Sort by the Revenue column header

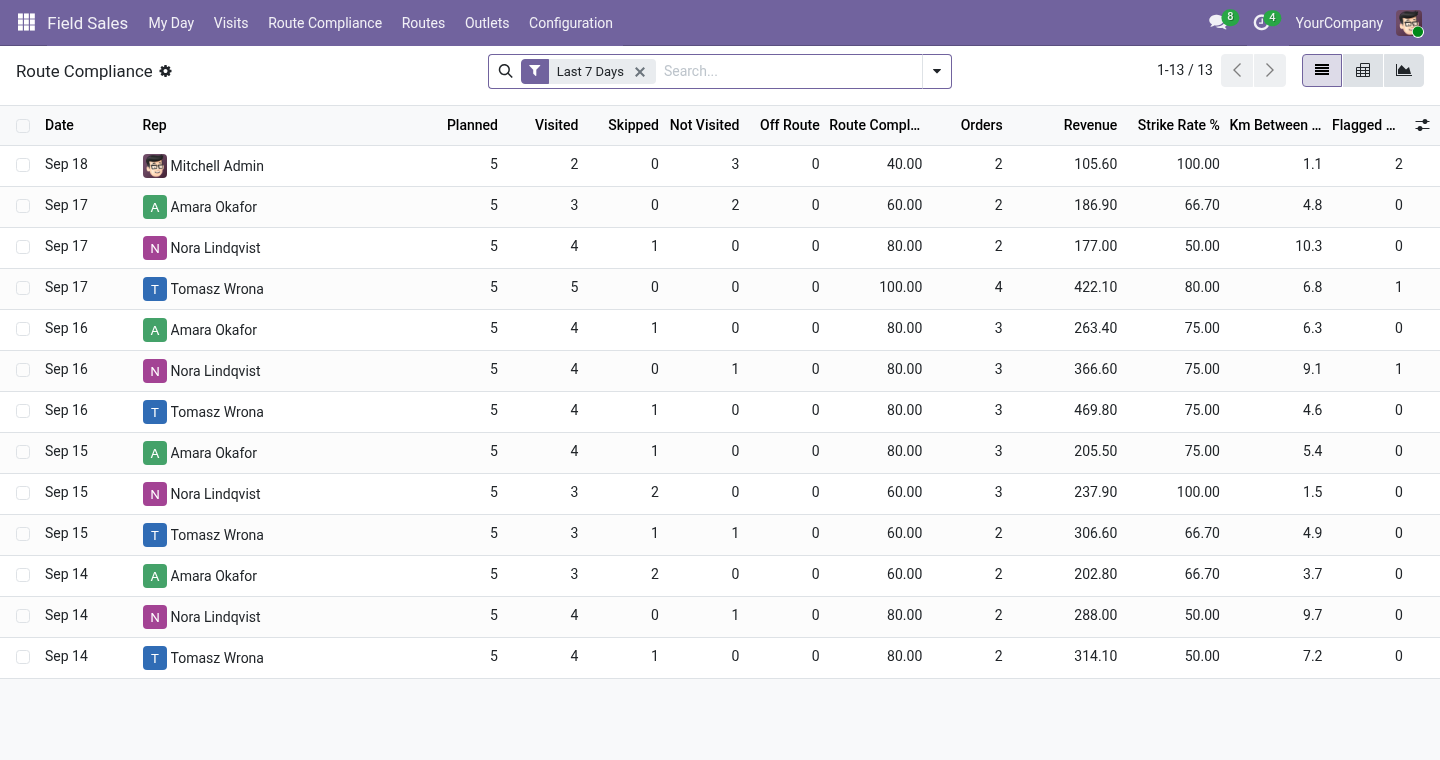[x=1090, y=125]
